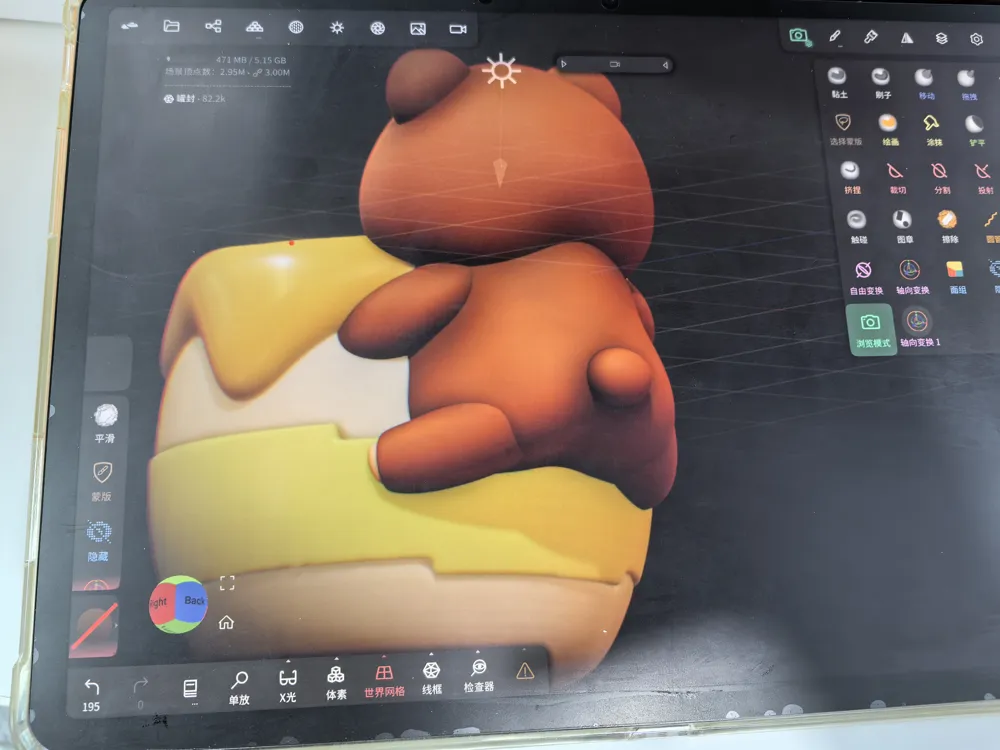
Task: Open the topology pyramid menu
Action: [x=254, y=27]
